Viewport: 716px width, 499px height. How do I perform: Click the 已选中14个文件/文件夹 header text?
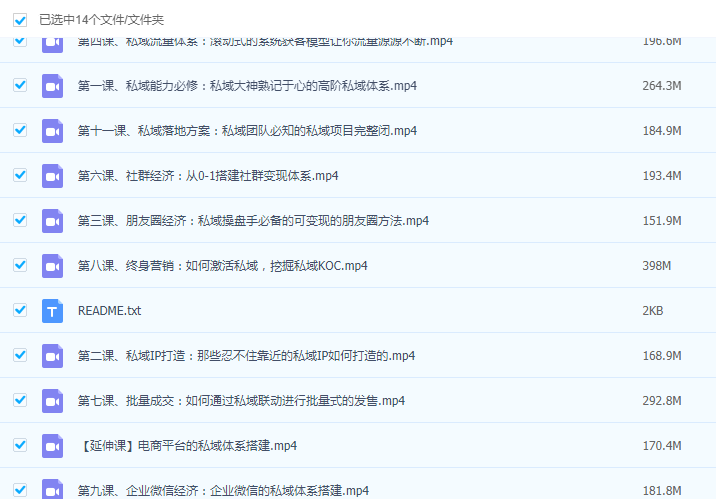[x=101, y=19]
